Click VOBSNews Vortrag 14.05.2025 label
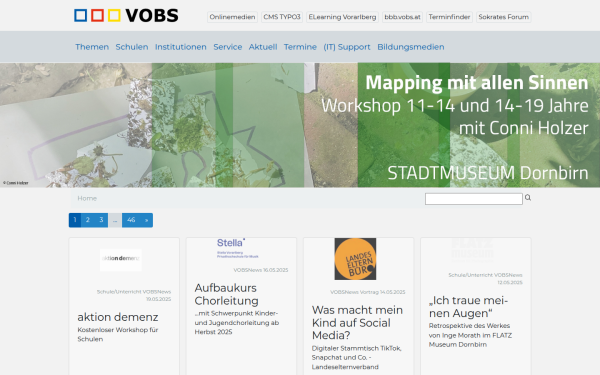Screen dimensions: 600x375 pos(368,292)
